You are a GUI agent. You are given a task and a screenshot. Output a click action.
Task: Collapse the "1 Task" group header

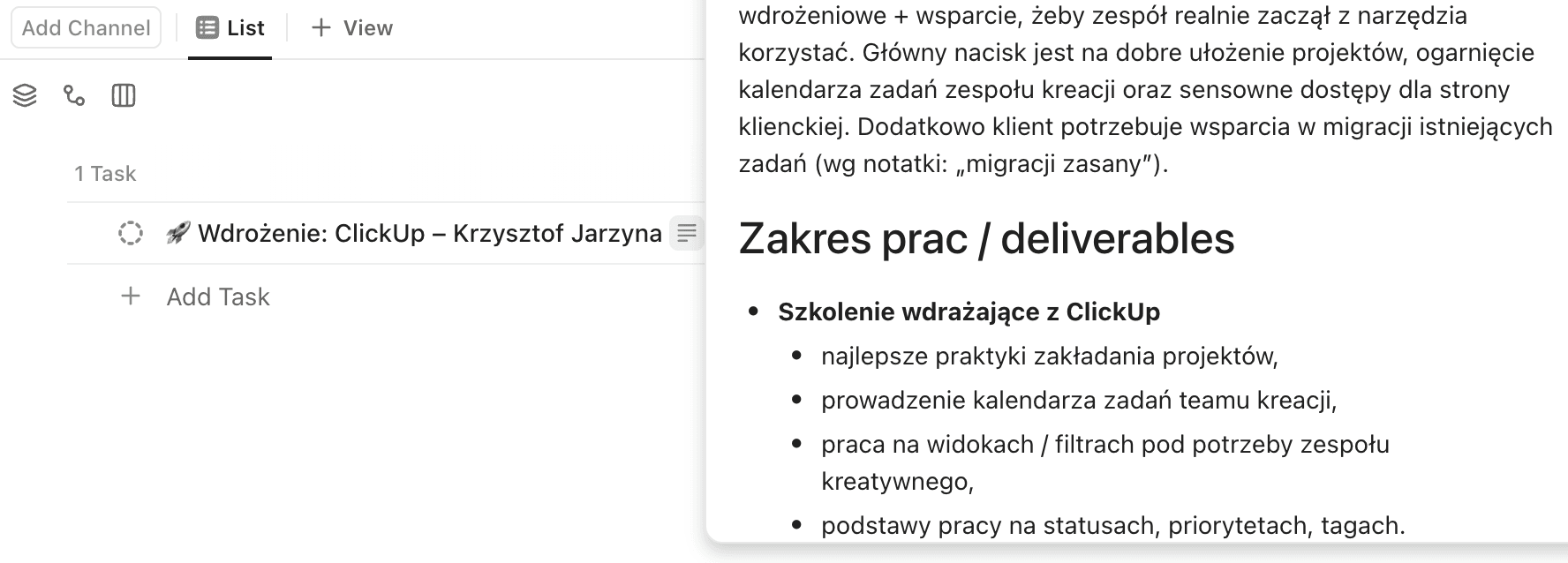coord(106,173)
